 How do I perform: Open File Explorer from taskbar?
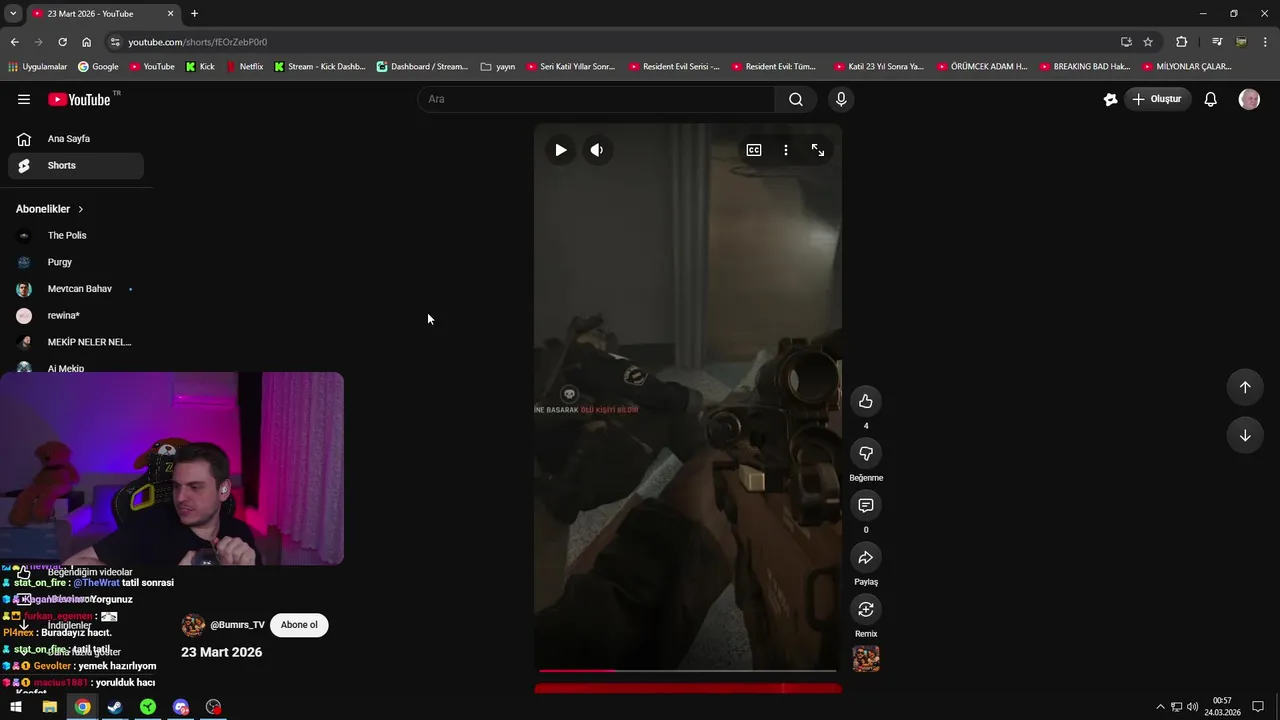[x=49, y=707]
